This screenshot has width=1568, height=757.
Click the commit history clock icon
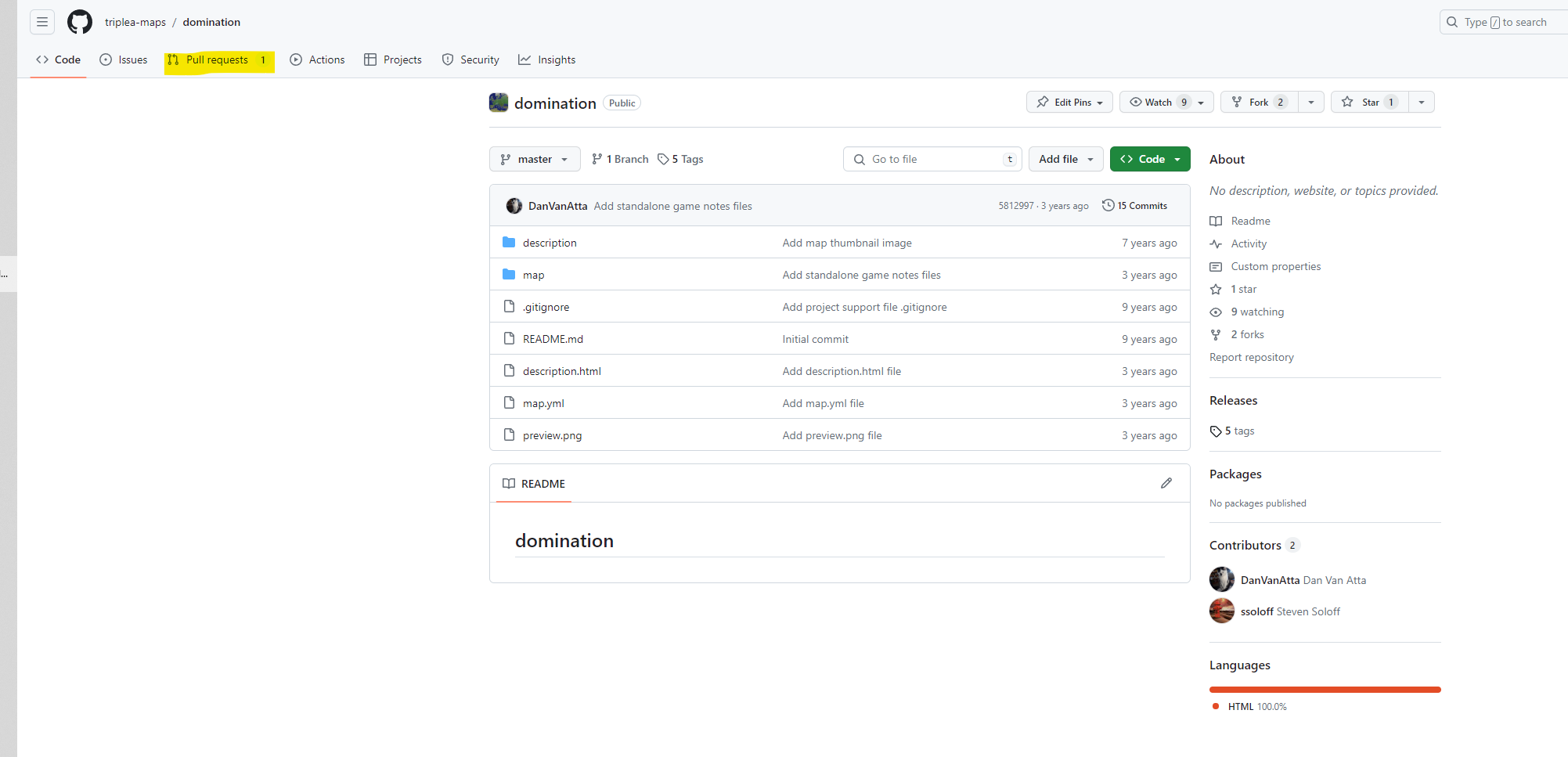point(1108,205)
